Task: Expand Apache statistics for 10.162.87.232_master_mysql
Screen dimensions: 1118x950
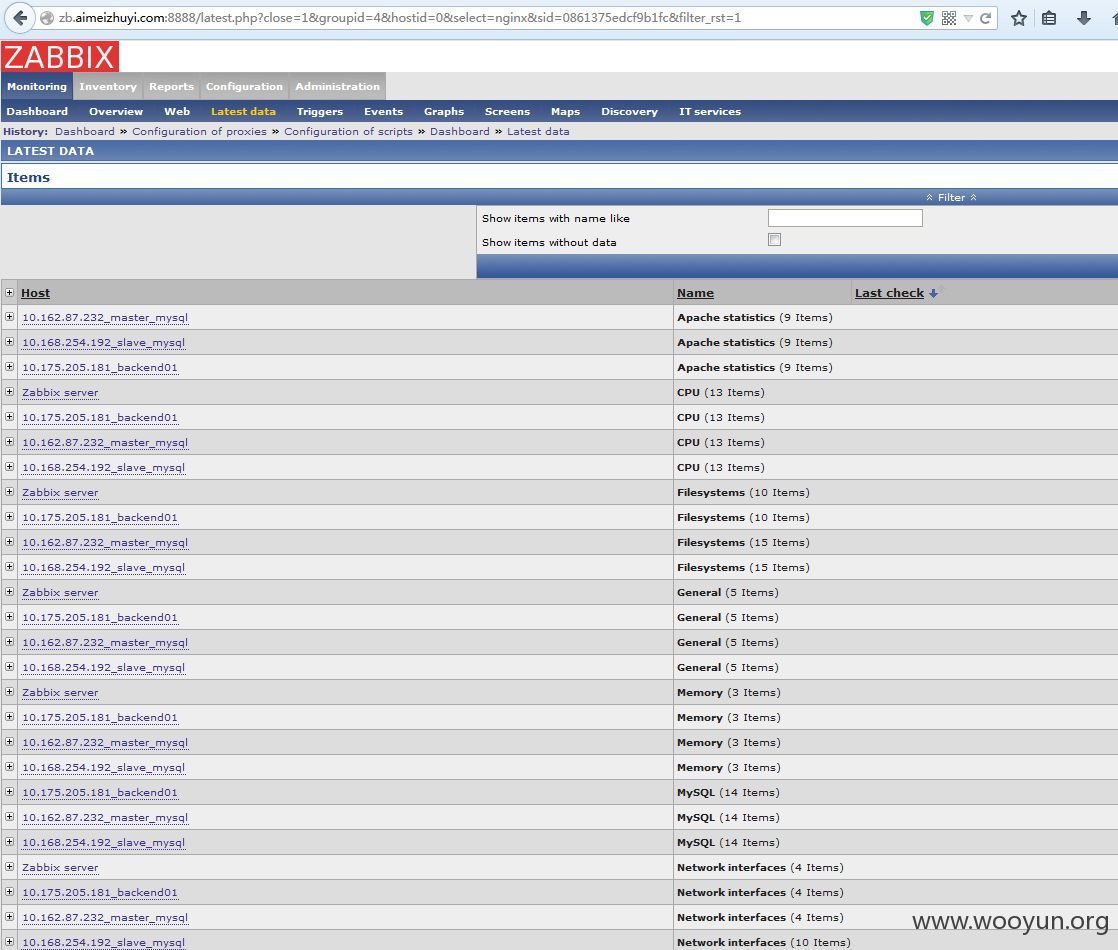Action: coord(9,317)
